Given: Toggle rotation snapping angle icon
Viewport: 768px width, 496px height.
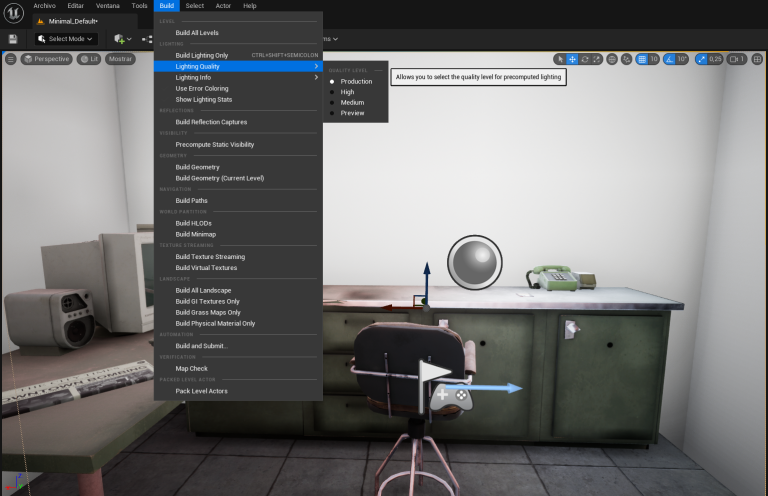Looking at the screenshot, I should point(669,59).
